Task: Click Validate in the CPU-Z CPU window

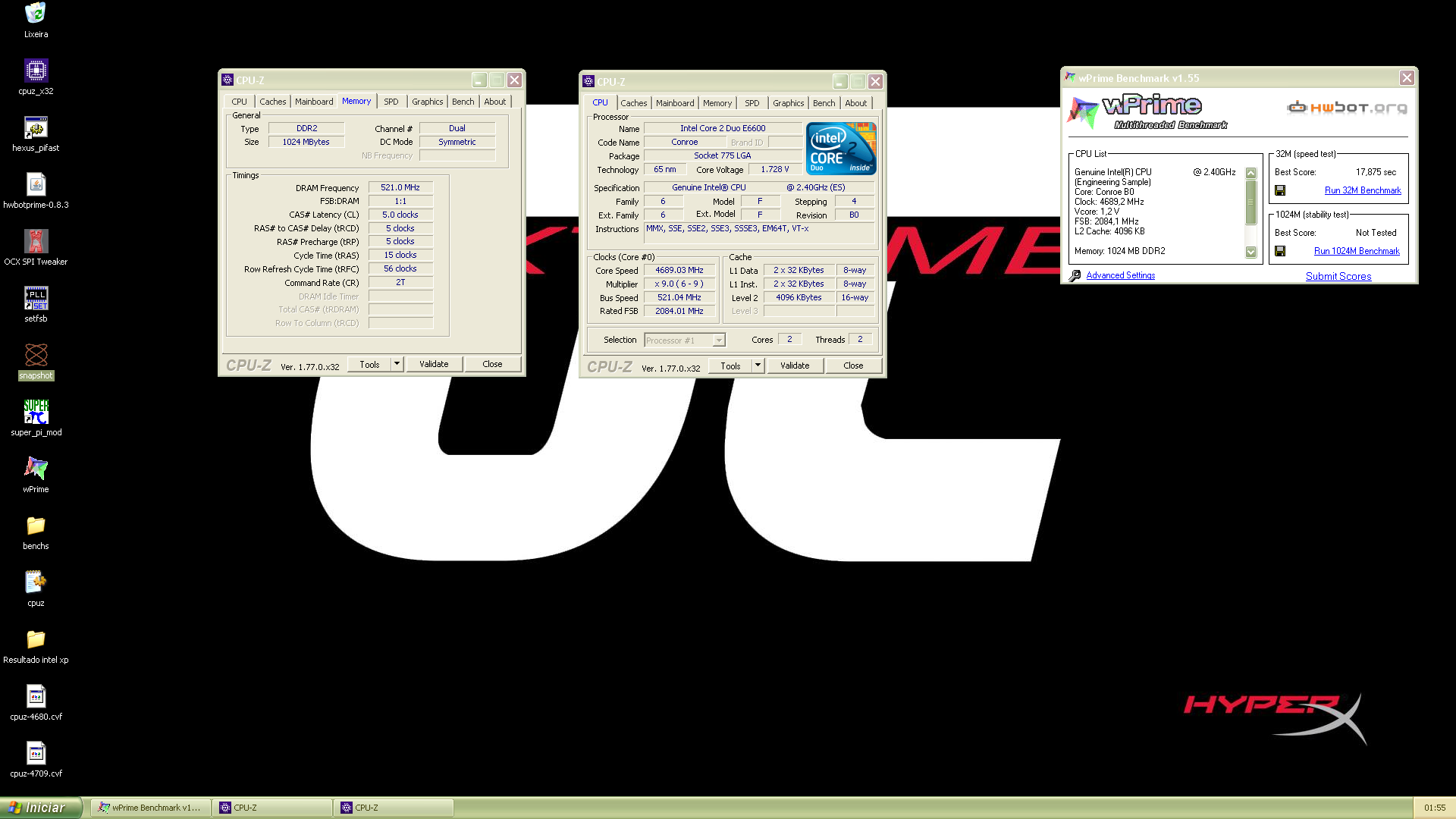Action: tap(795, 366)
